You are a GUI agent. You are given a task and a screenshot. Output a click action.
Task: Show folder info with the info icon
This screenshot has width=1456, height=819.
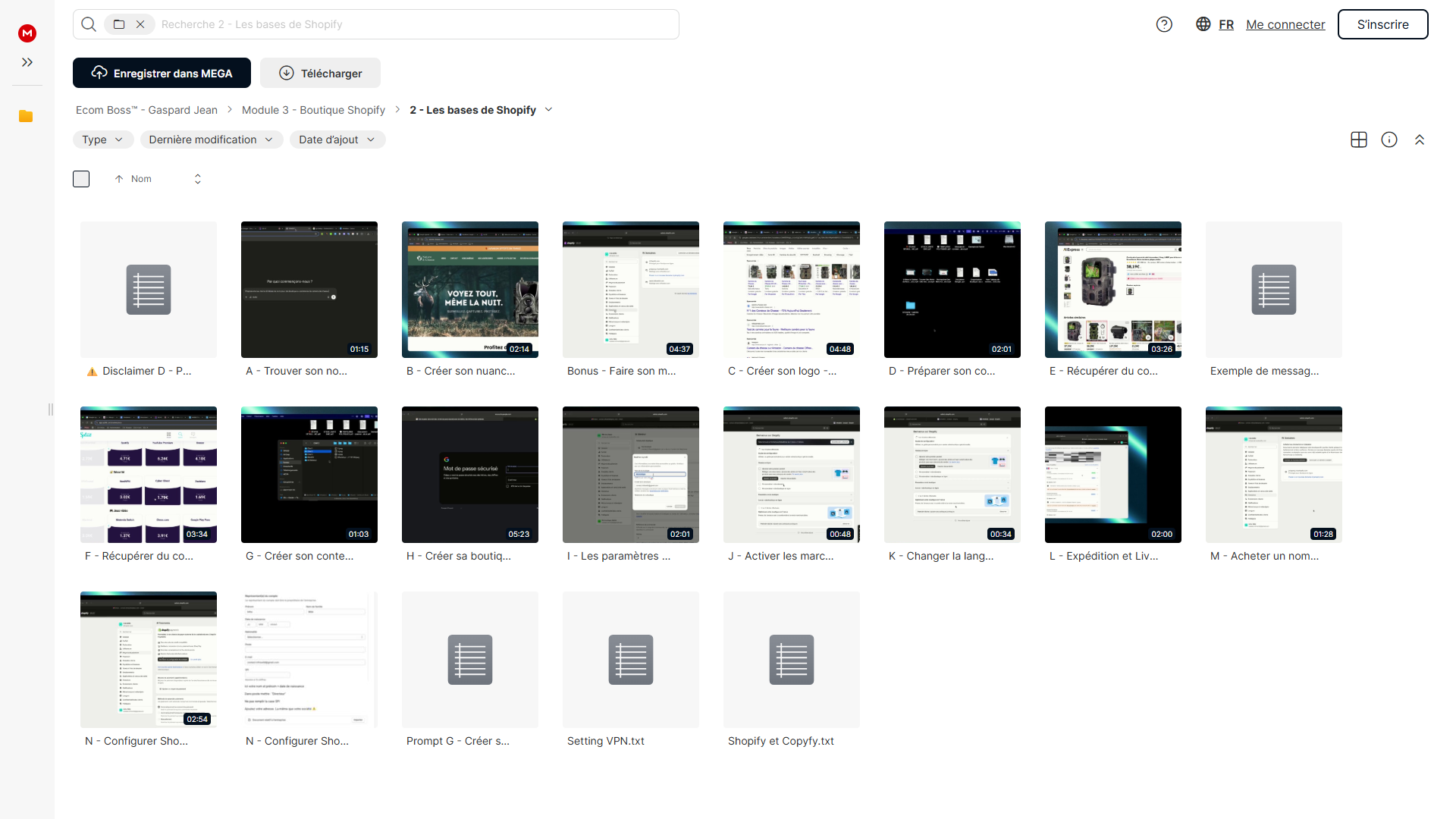[x=1389, y=140]
